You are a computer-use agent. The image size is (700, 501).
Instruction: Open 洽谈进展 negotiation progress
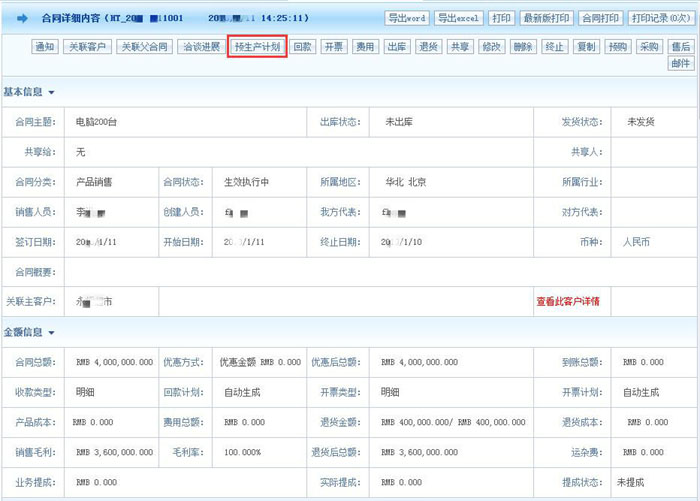click(x=200, y=47)
